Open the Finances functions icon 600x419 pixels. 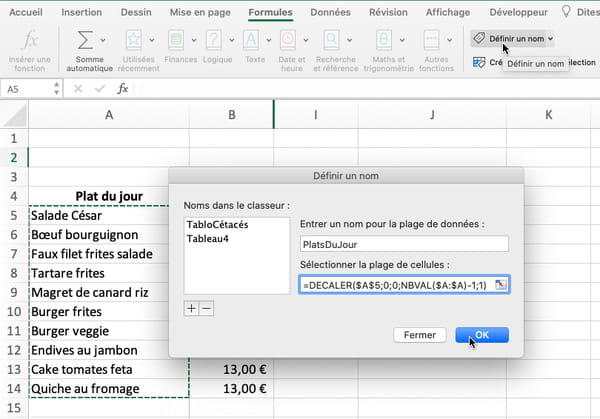click(176, 40)
